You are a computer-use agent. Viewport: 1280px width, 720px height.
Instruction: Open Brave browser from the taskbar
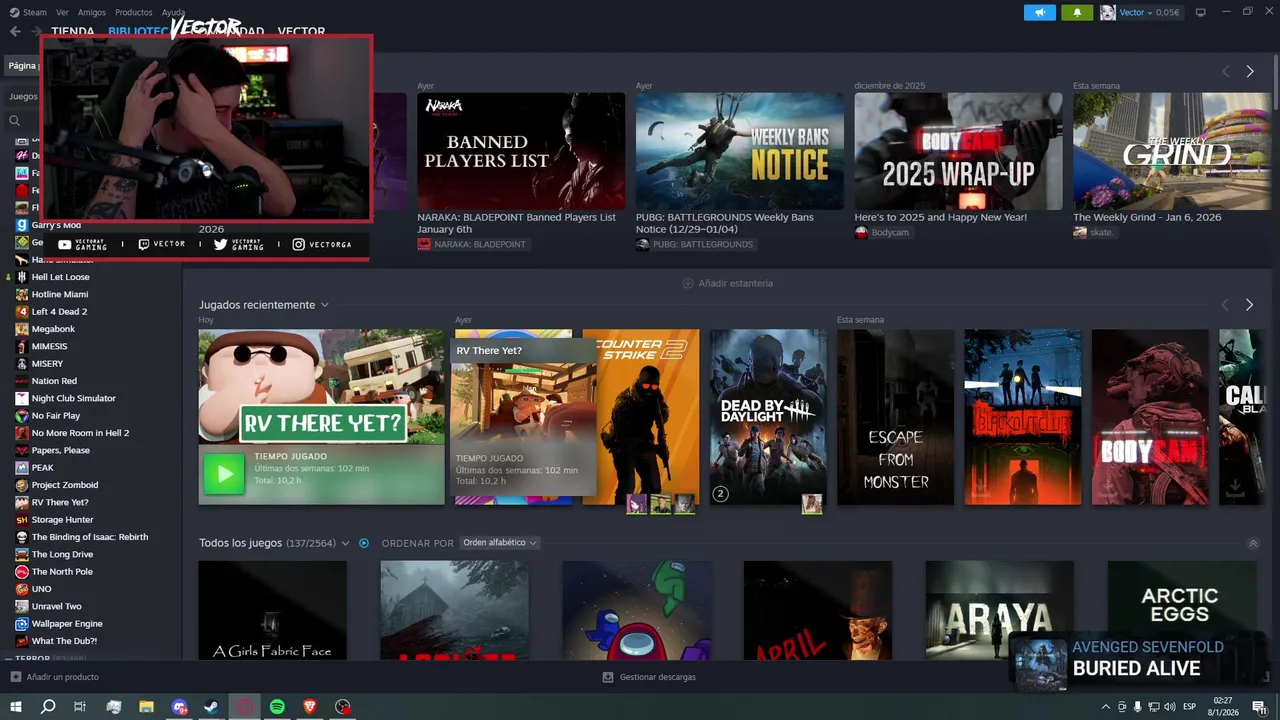point(309,707)
